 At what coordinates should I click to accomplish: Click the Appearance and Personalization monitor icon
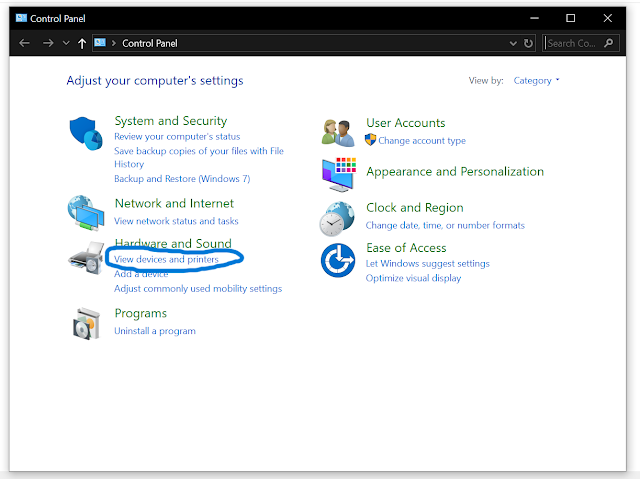point(339,175)
